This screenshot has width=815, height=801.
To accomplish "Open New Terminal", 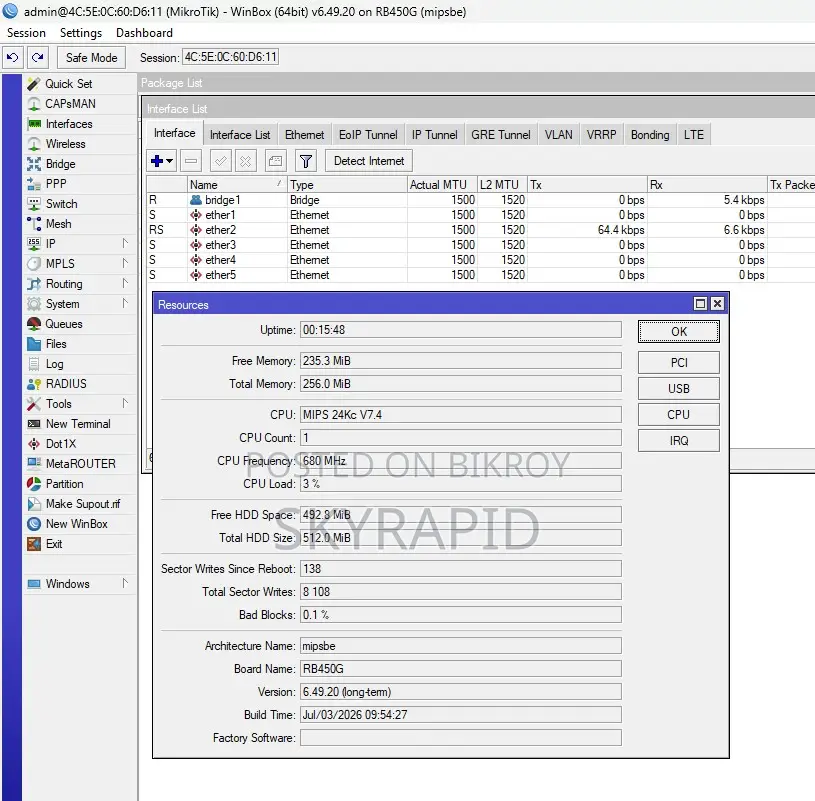I will (78, 424).
